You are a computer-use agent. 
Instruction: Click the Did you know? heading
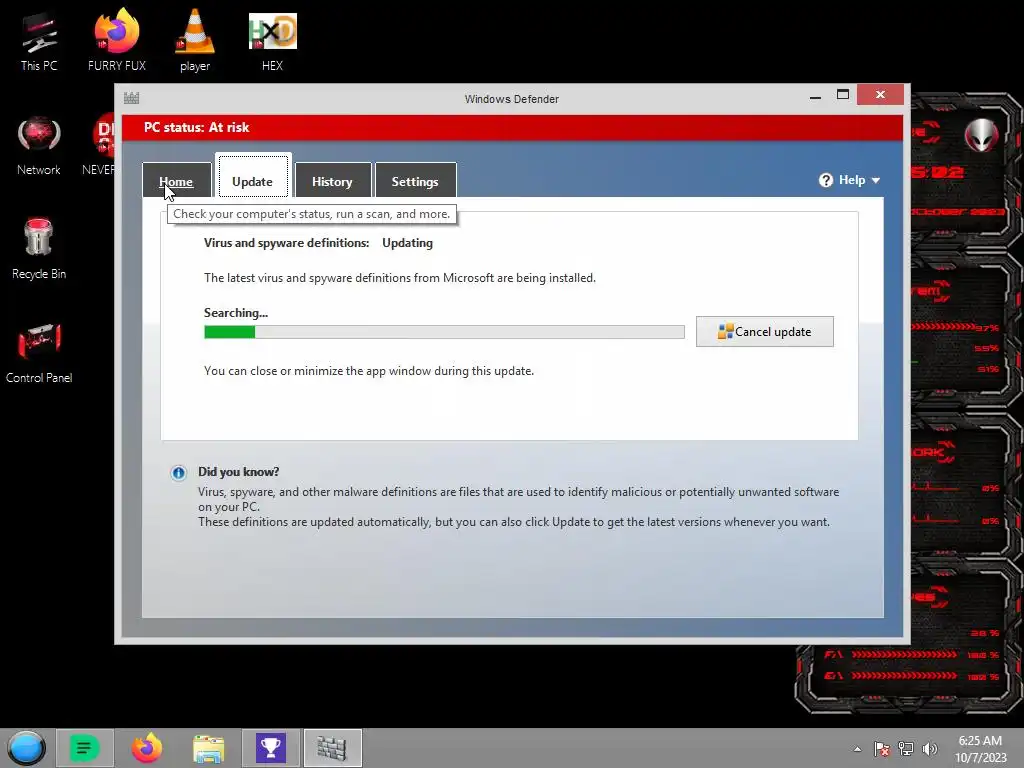(238, 472)
